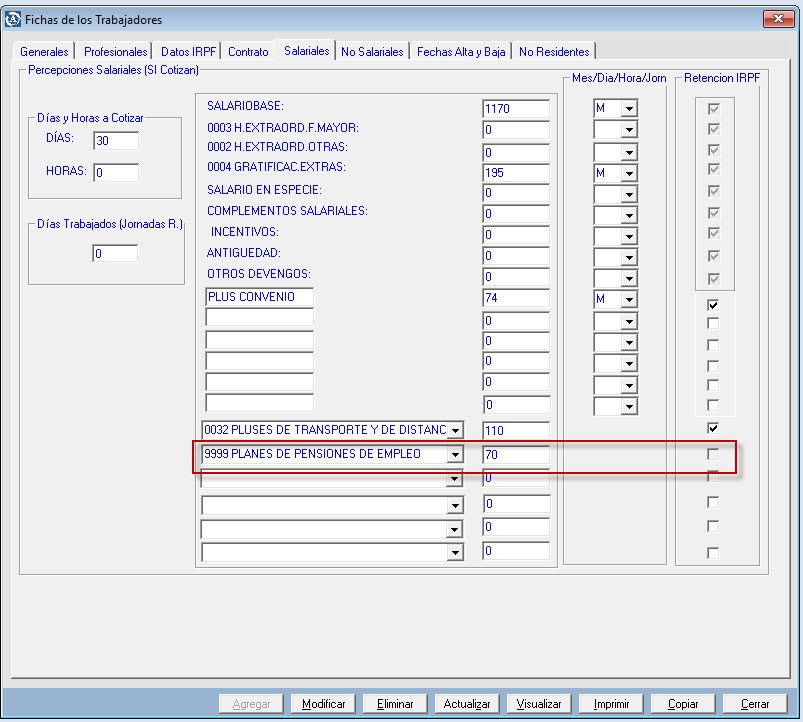Expand the 0032 PLUSES DE TRANSPORTE concept dropdown
Screen dimensions: 803x722
(x=455, y=430)
